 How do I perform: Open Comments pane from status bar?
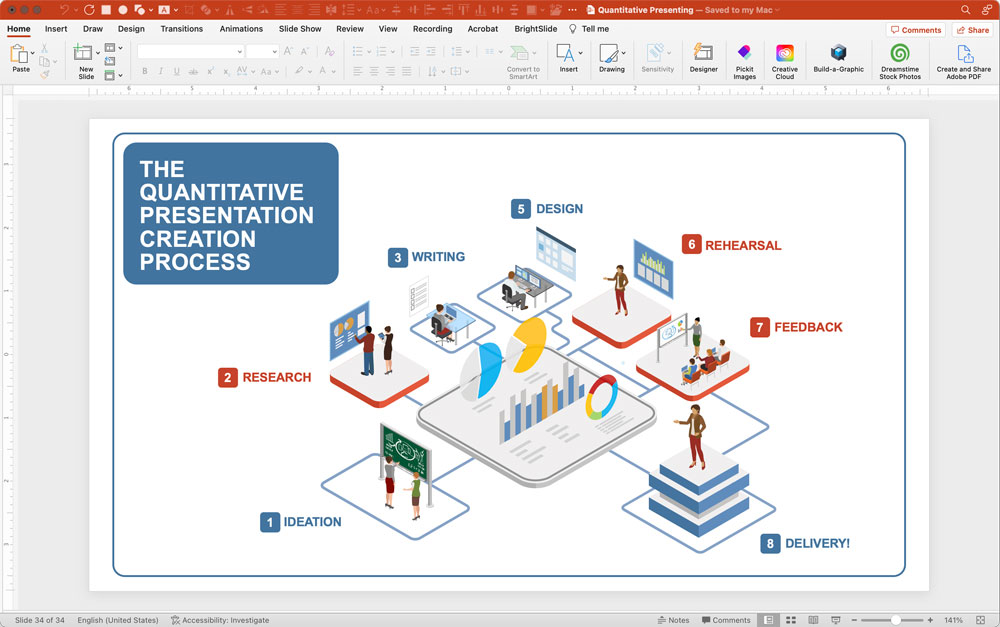pos(726,620)
